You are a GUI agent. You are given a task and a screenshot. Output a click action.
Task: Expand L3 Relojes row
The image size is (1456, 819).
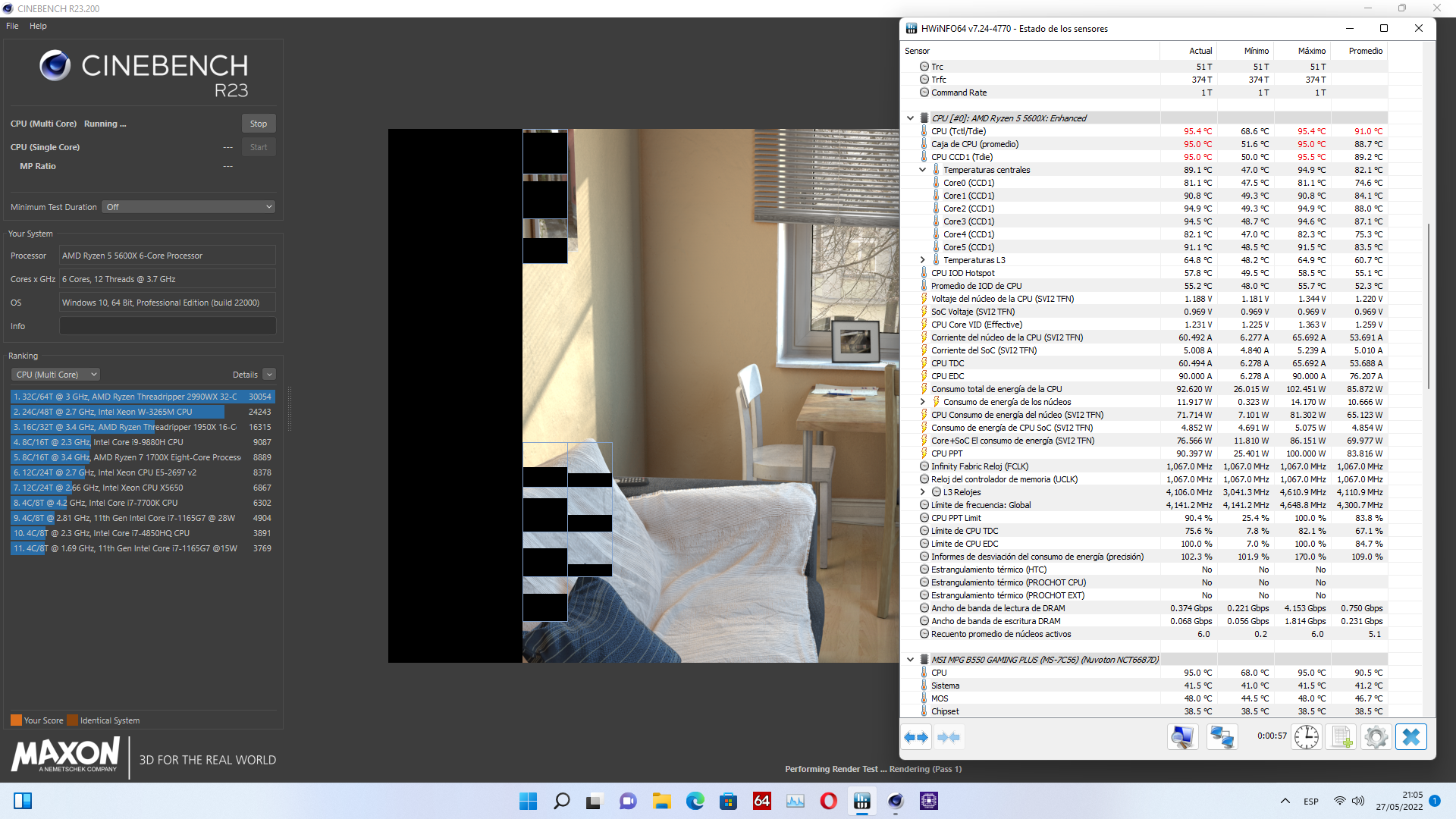[x=922, y=492]
